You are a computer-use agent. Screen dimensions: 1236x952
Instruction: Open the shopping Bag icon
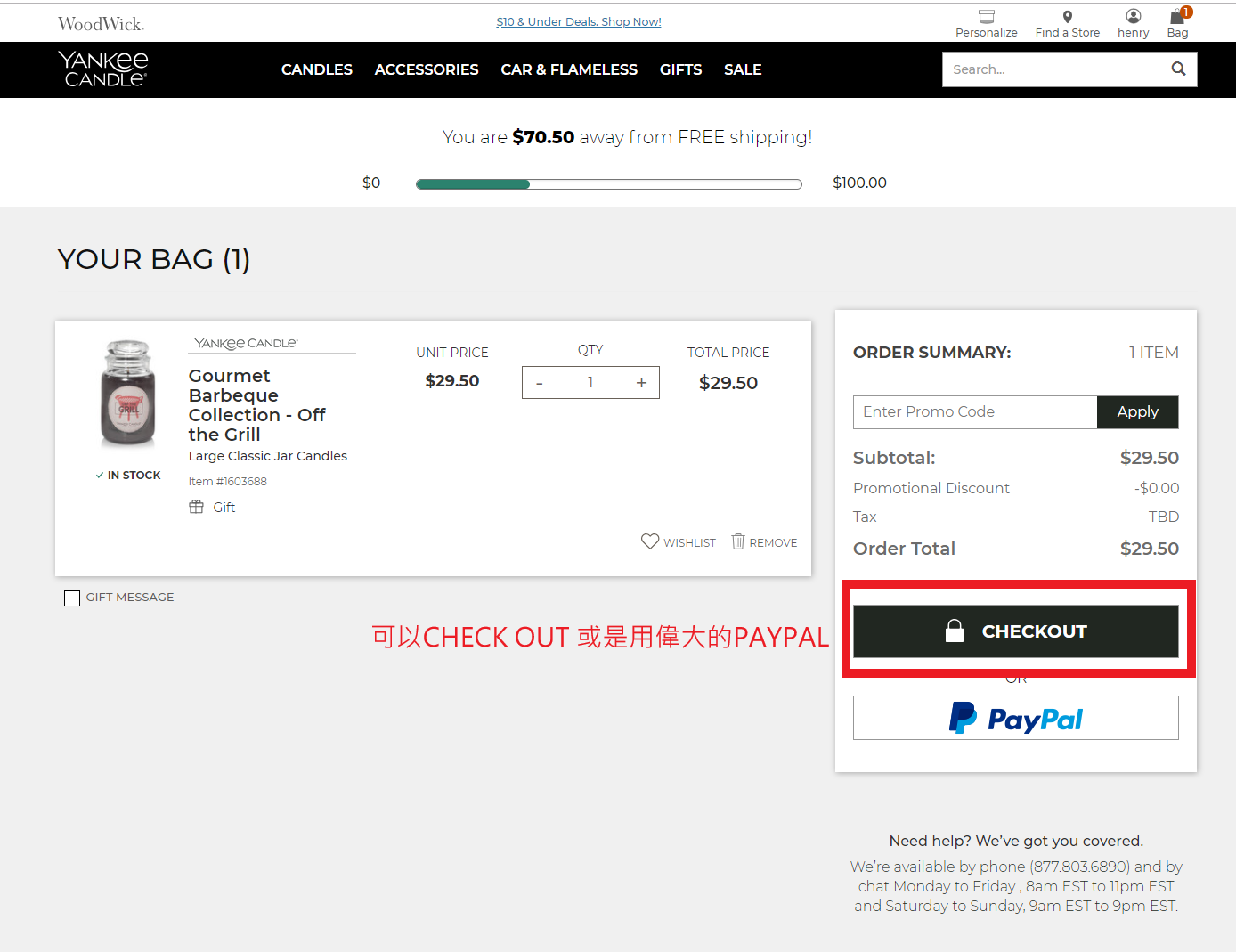[1177, 17]
